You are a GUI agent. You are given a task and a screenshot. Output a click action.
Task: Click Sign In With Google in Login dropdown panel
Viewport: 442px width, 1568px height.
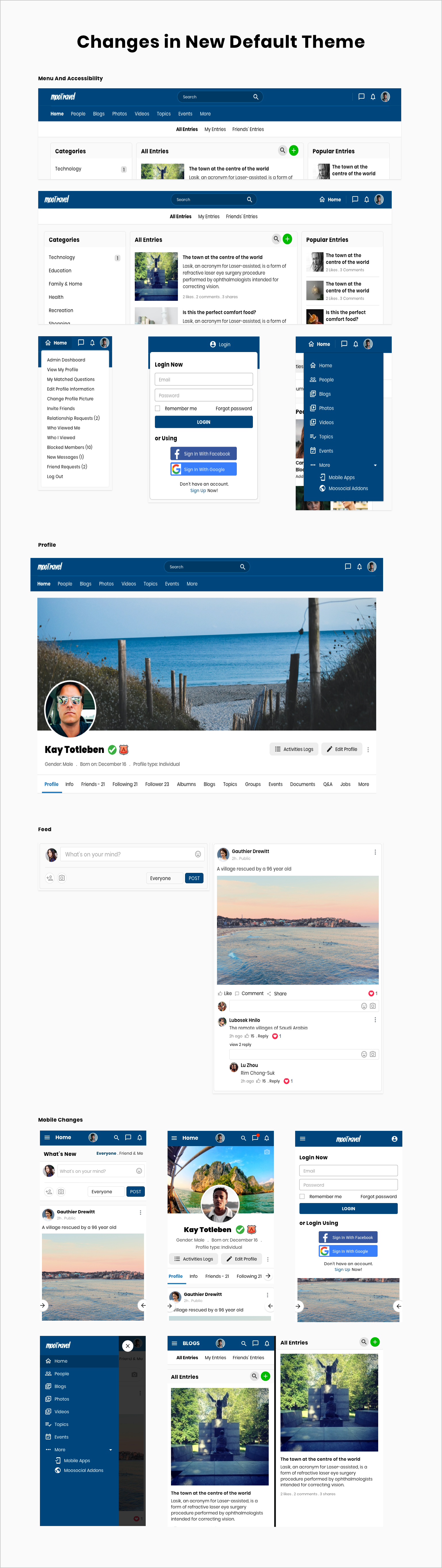coord(204,469)
